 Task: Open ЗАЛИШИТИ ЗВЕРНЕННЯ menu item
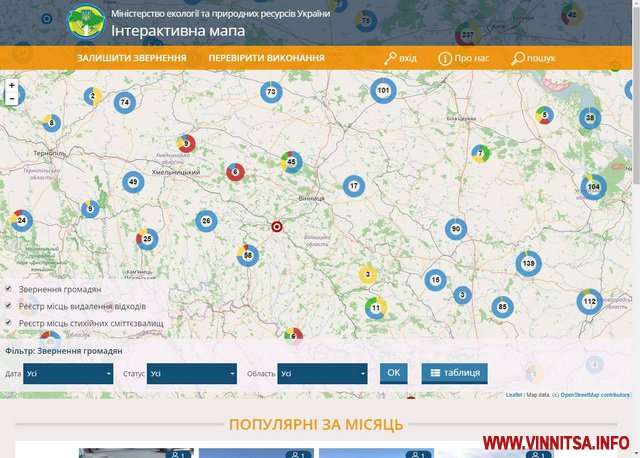[131, 59]
